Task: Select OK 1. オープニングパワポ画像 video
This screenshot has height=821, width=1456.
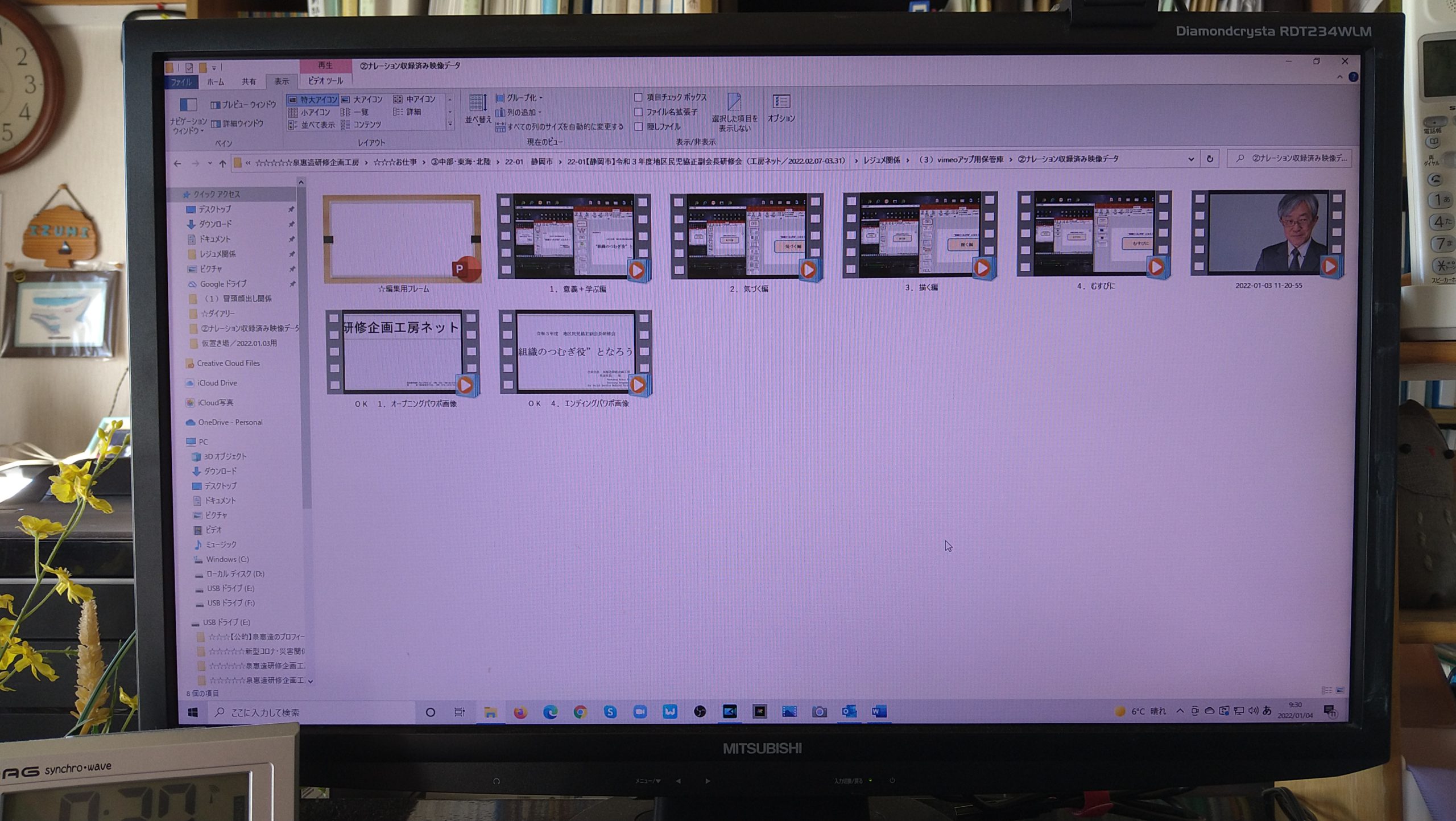Action: [403, 359]
